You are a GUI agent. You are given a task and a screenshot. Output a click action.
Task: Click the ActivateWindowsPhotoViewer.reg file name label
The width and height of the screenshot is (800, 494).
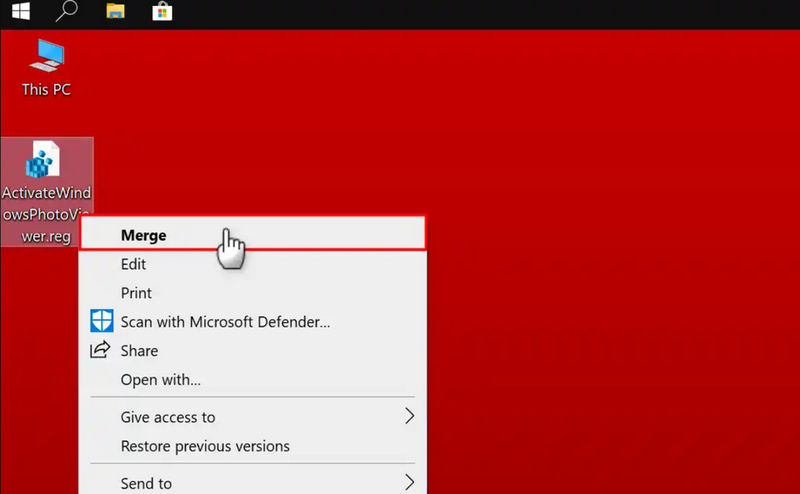tap(46, 214)
